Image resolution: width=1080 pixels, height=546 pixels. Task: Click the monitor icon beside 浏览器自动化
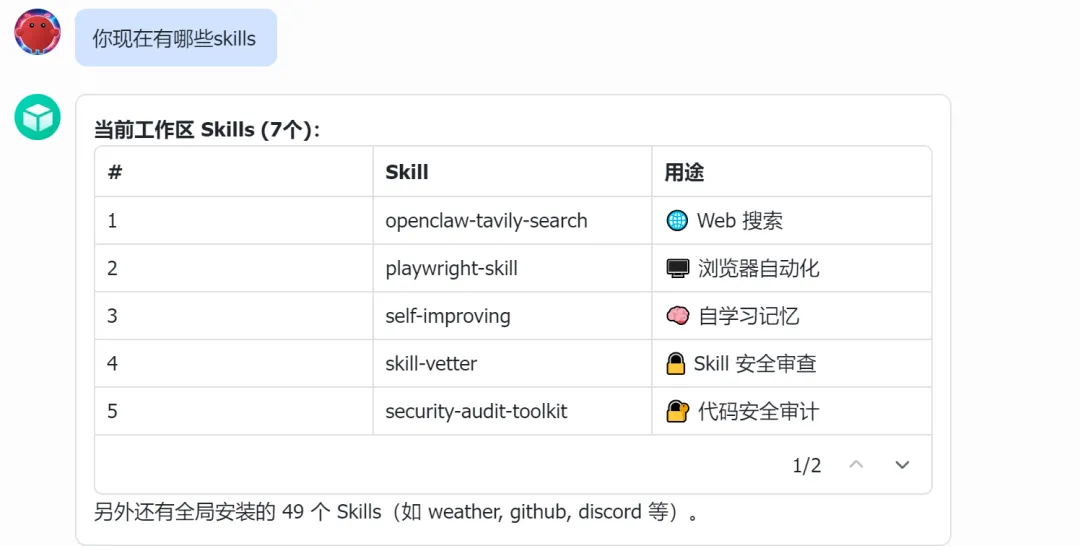[678, 269]
